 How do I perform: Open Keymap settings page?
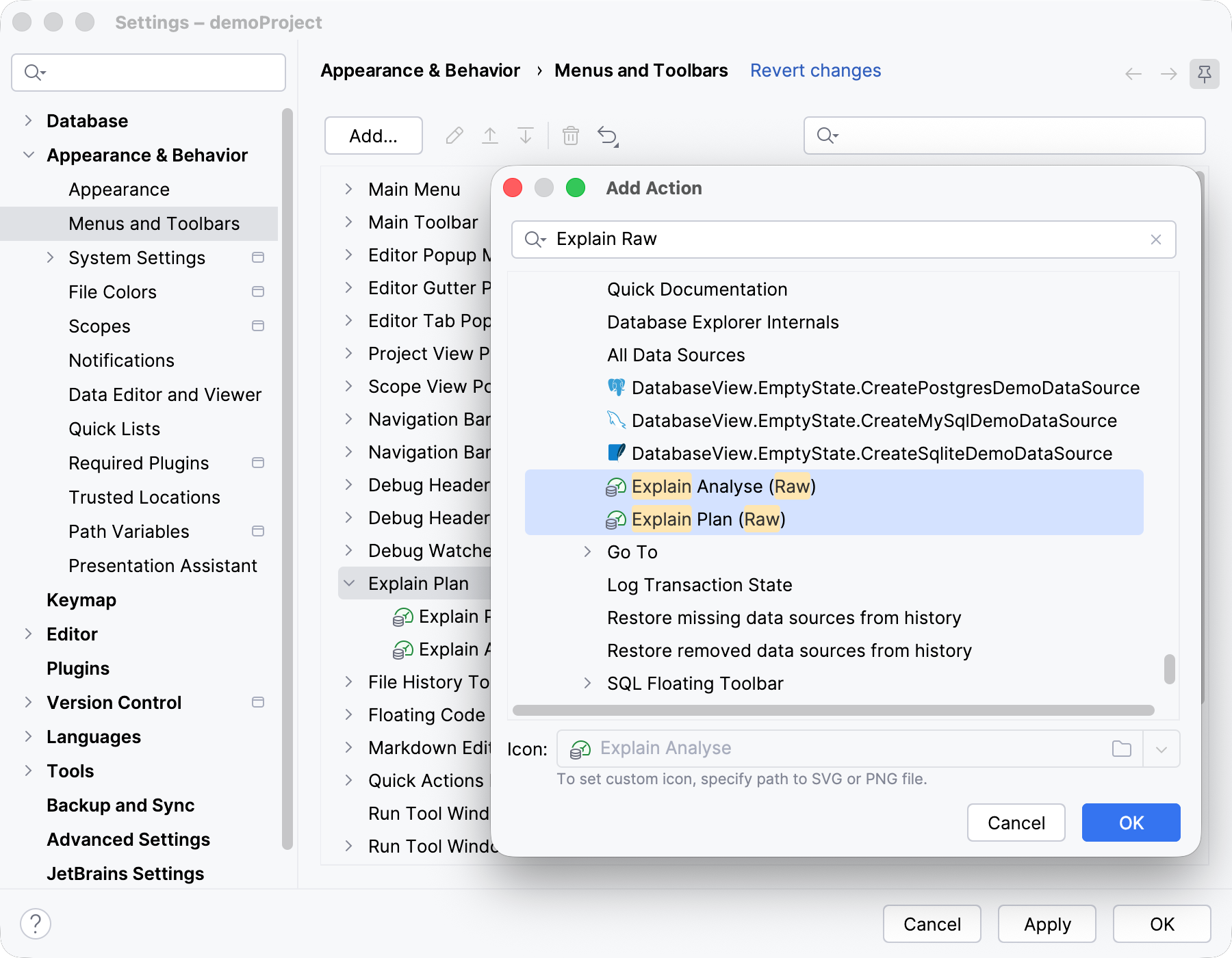click(x=81, y=600)
